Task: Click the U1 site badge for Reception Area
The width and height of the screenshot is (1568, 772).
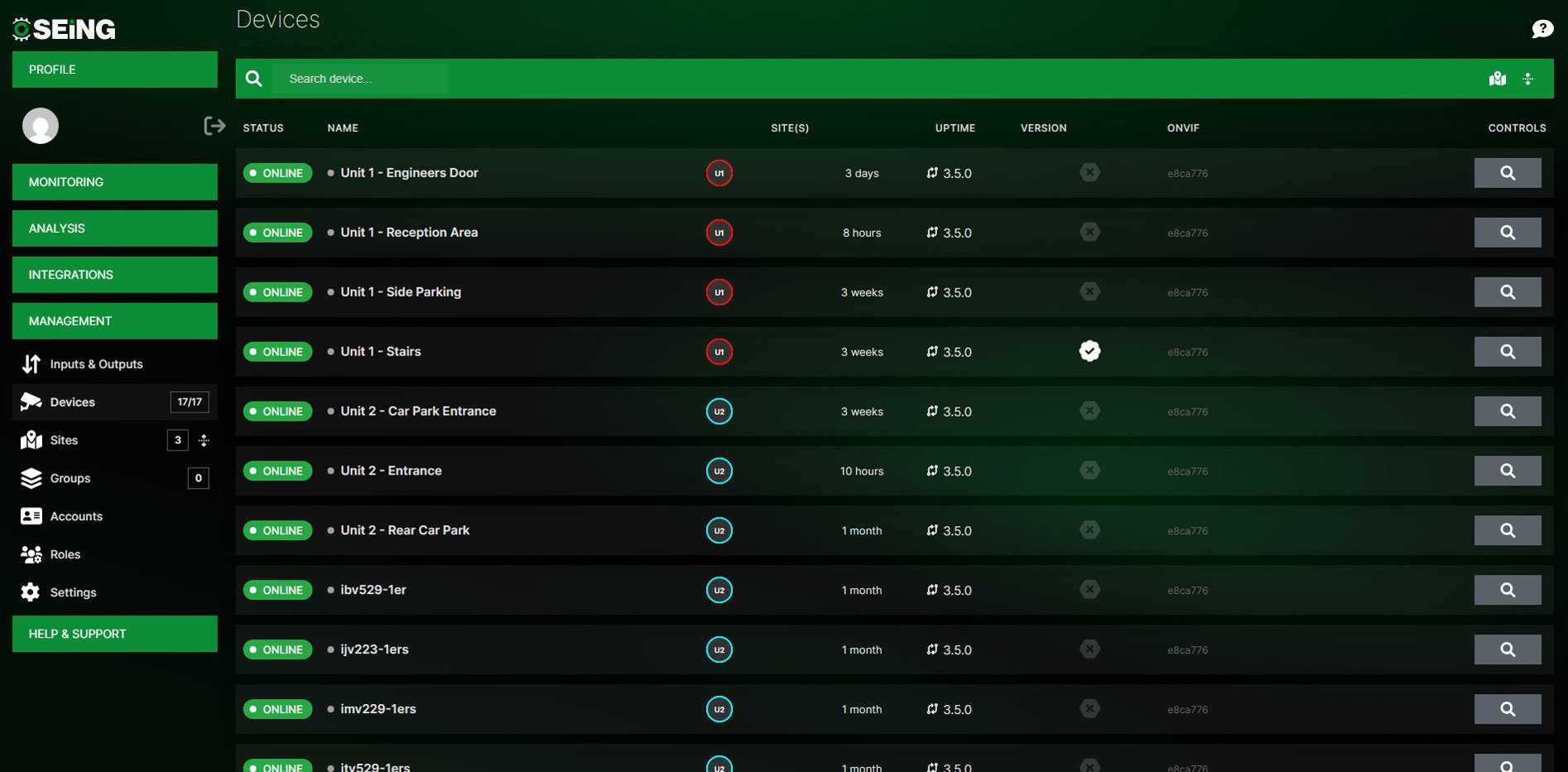Action: point(719,233)
